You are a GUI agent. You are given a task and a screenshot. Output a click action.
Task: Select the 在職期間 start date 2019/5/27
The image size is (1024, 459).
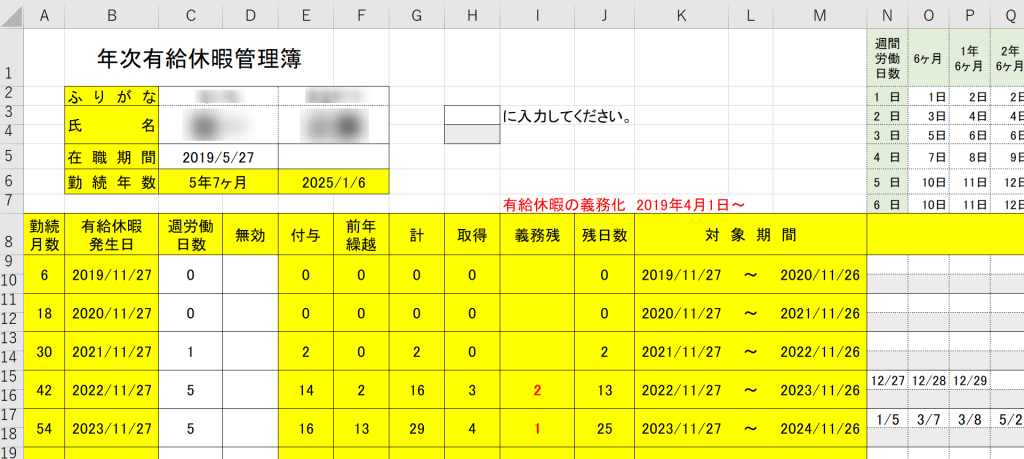point(218,157)
